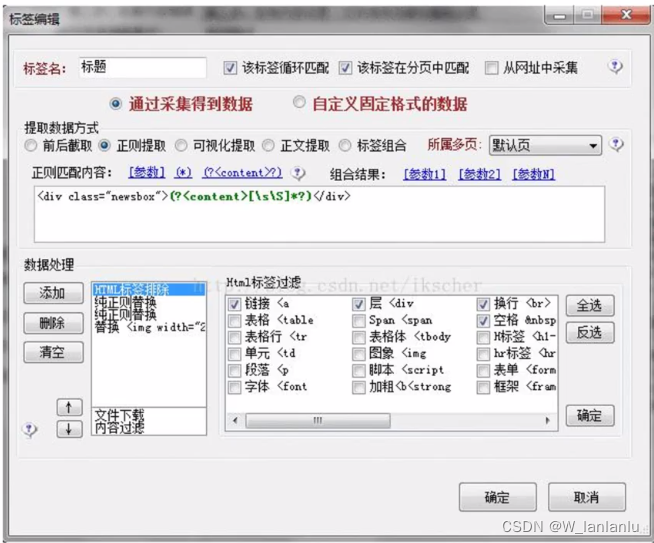Click [参数1] combination result link
Viewport: 654px width, 543px height.
425,174
